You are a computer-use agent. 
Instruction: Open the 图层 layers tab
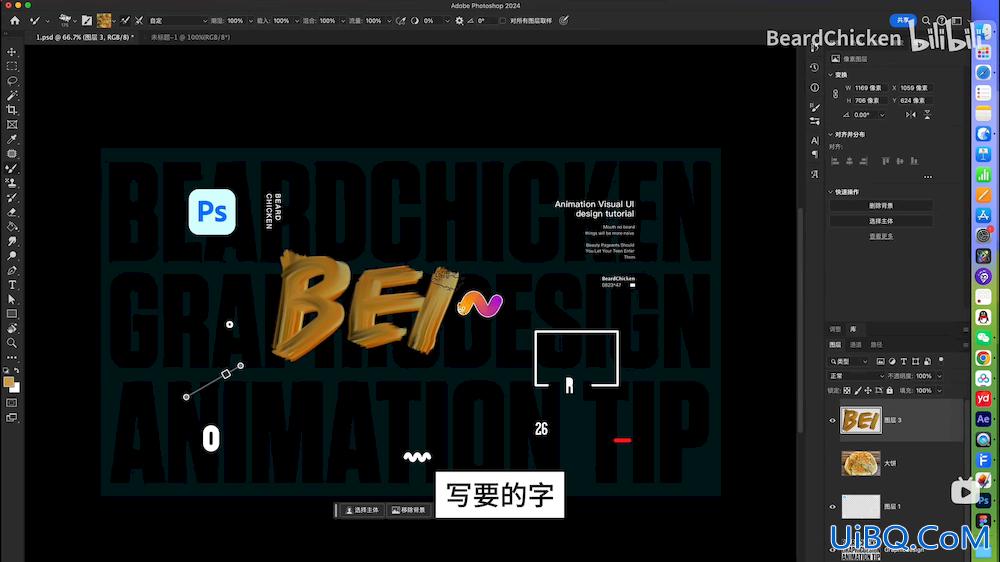click(835, 344)
